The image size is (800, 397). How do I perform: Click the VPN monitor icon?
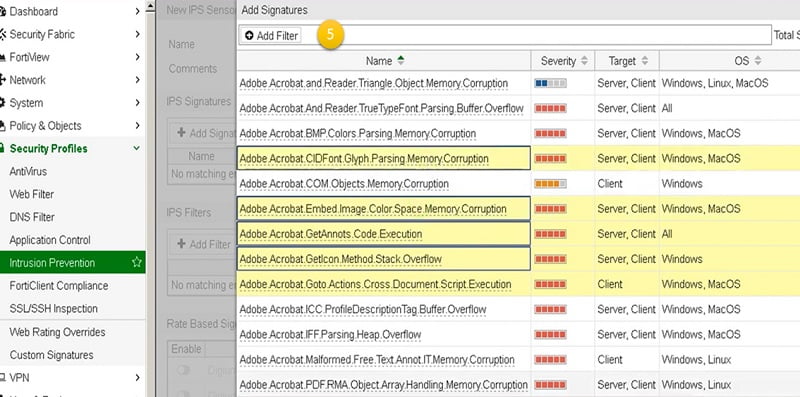coord(3,378)
